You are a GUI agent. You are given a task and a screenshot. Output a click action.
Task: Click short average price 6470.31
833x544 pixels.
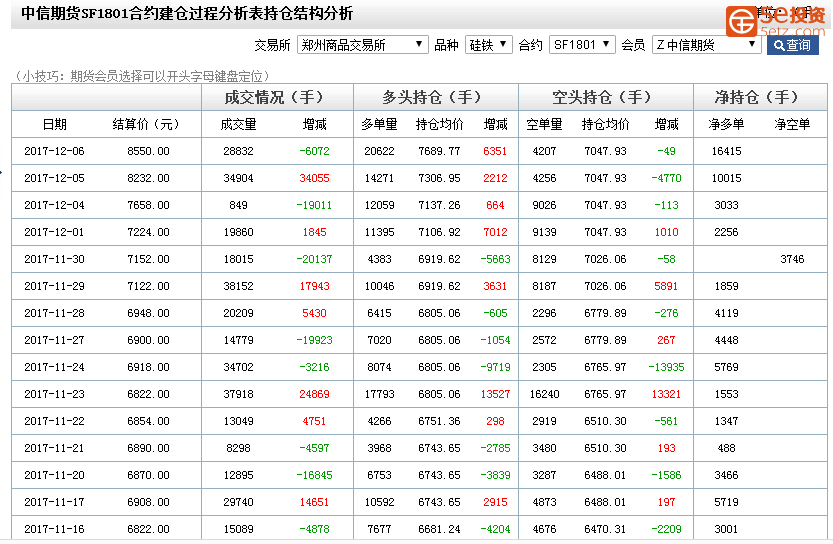(x=605, y=529)
